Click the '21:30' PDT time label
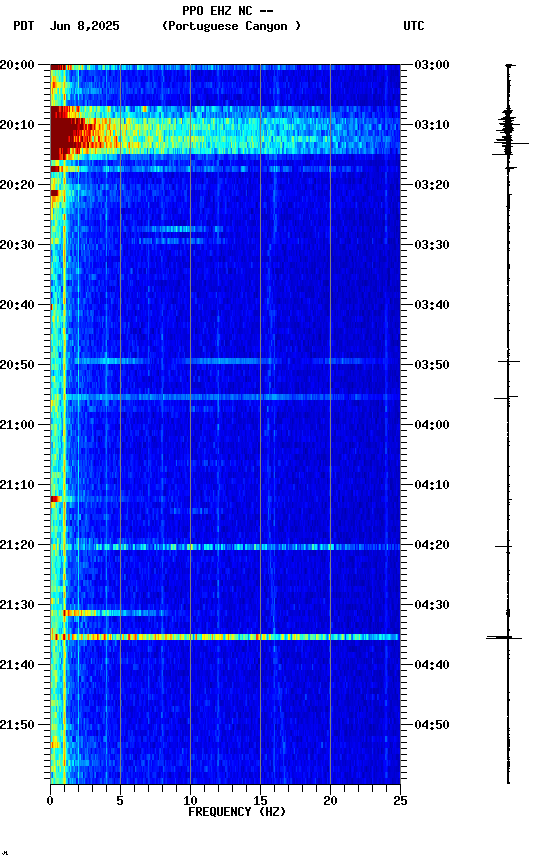 point(17,605)
